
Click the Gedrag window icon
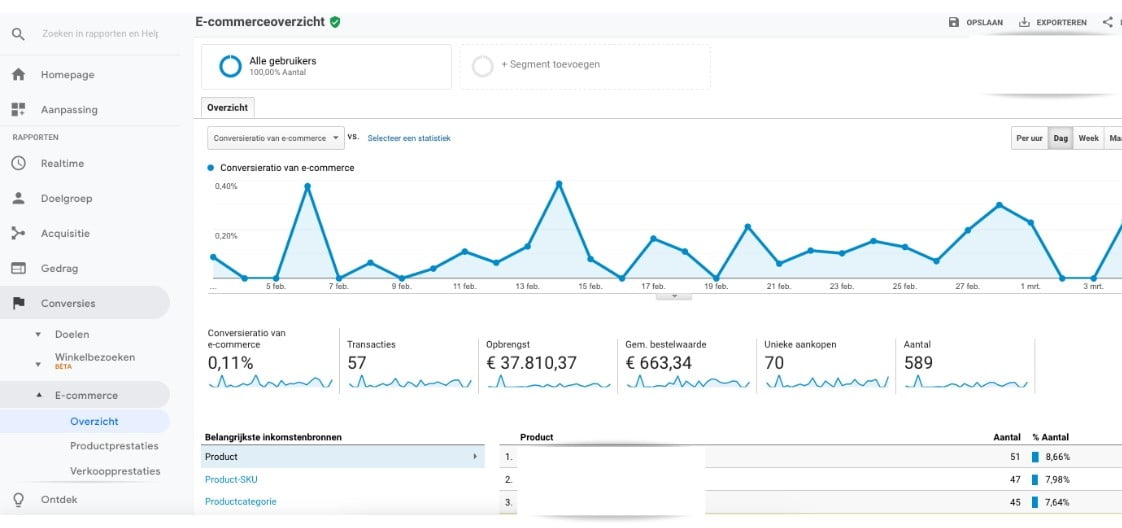(x=19, y=268)
